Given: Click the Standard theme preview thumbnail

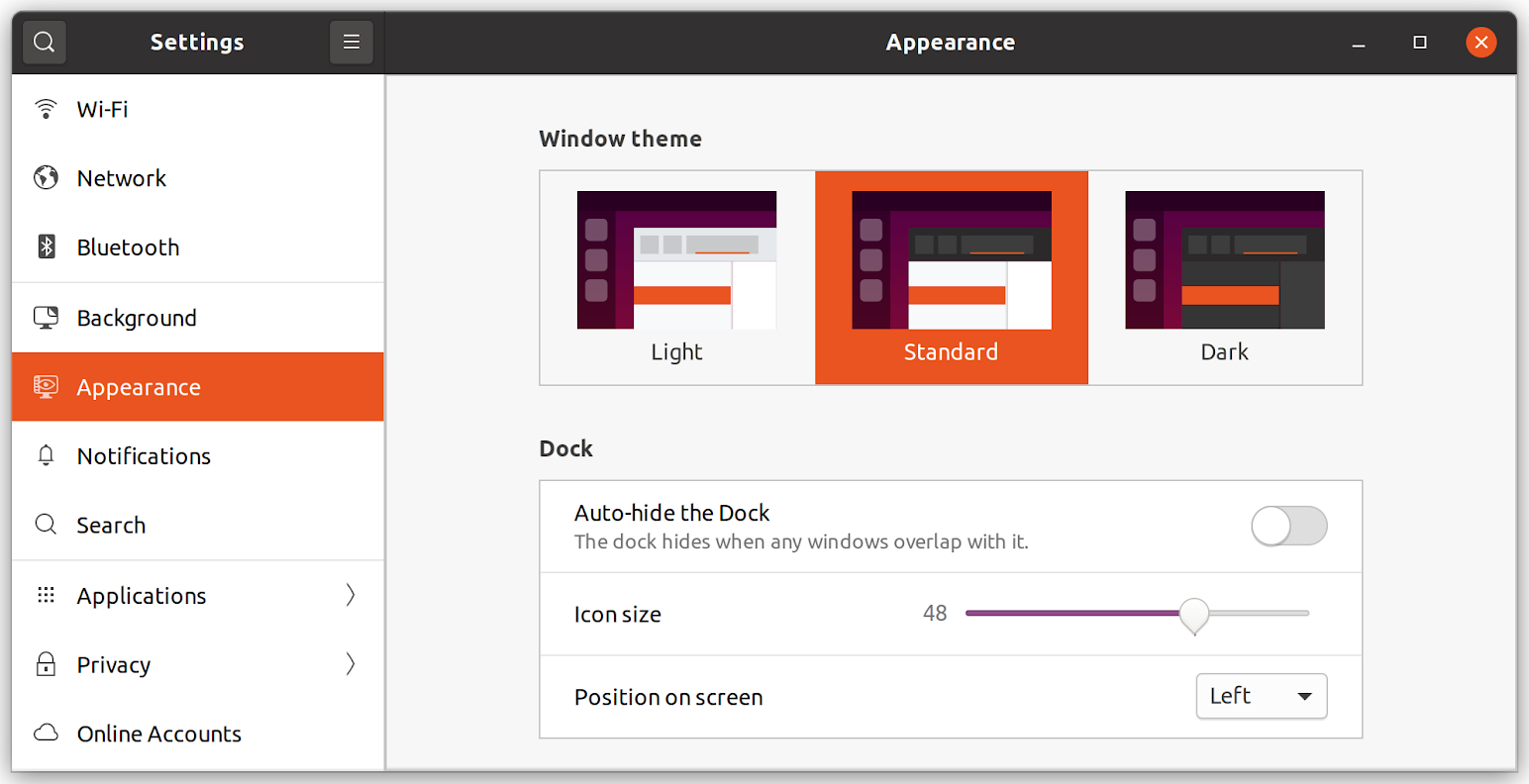Looking at the screenshot, I should click(x=952, y=260).
